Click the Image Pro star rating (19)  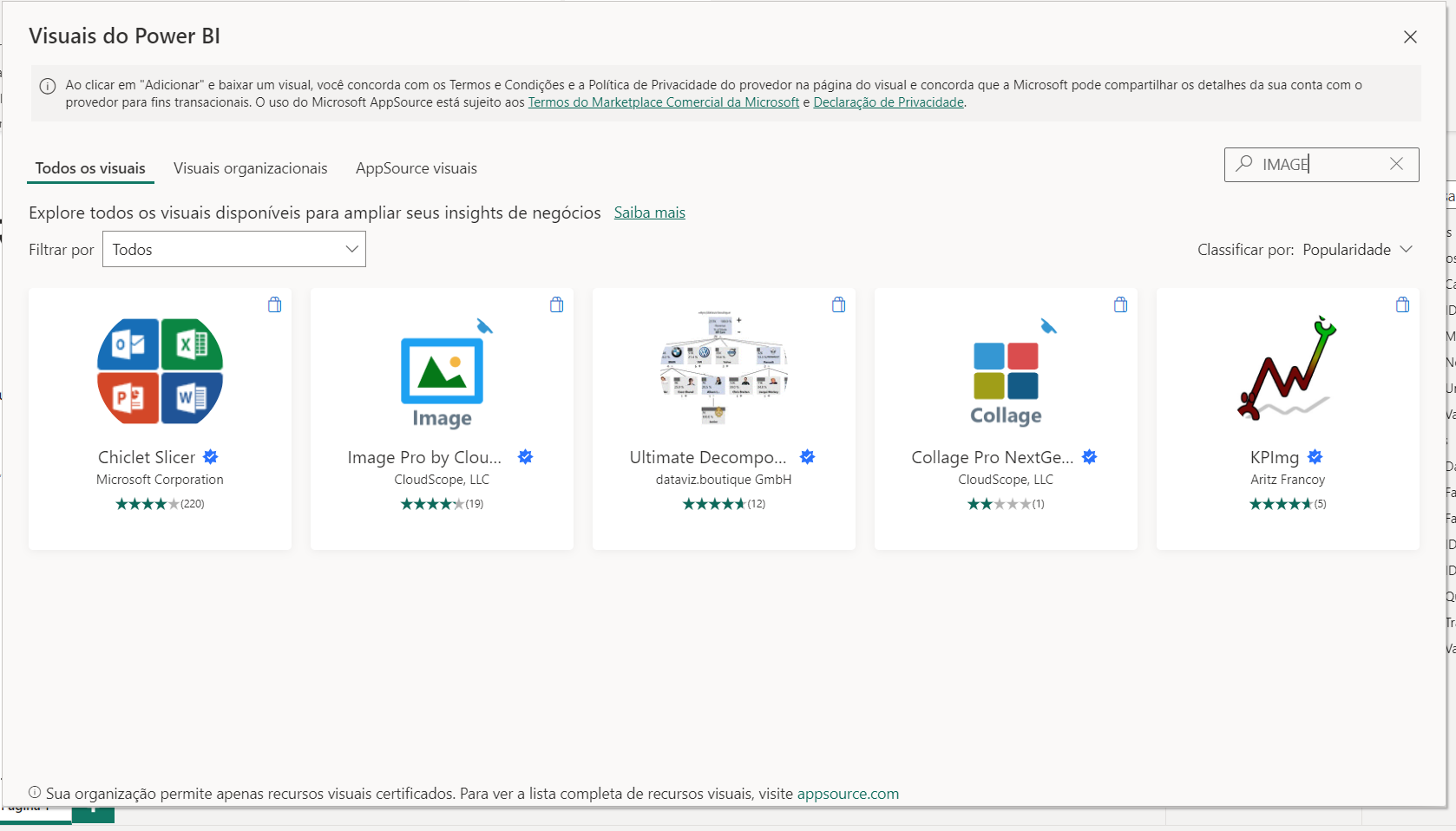click(x=442, y=504)
